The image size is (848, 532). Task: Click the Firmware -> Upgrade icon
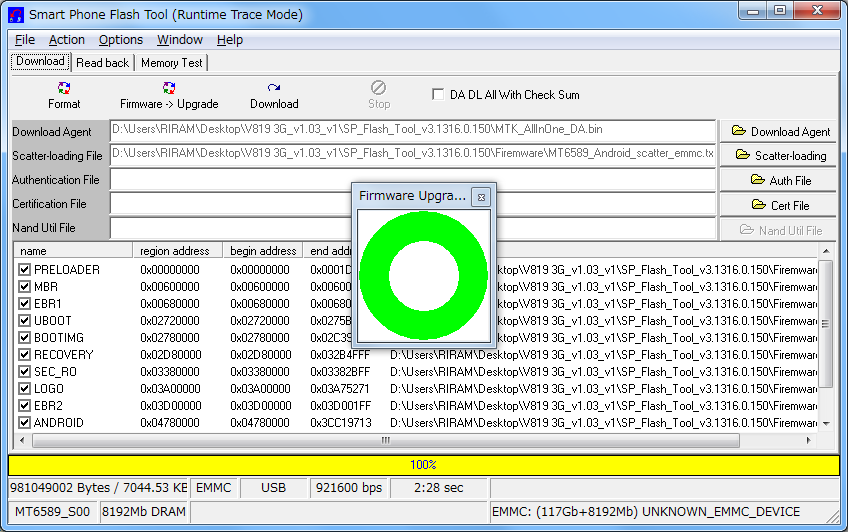click(x=169, y=88)
